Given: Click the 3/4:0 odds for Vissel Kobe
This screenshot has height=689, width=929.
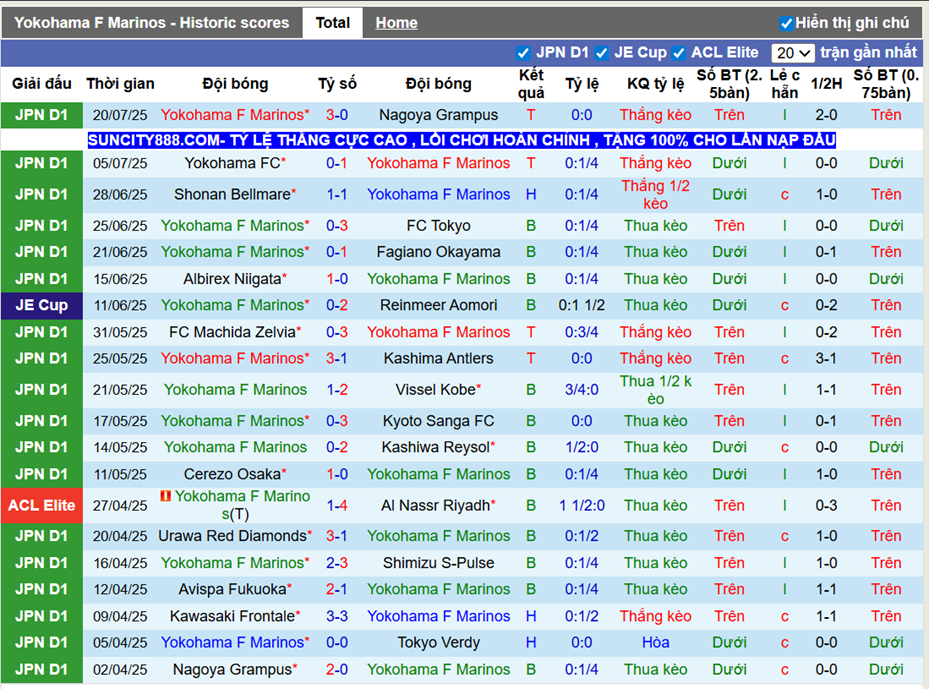Looking at the screenshot, I should (581, 390).
